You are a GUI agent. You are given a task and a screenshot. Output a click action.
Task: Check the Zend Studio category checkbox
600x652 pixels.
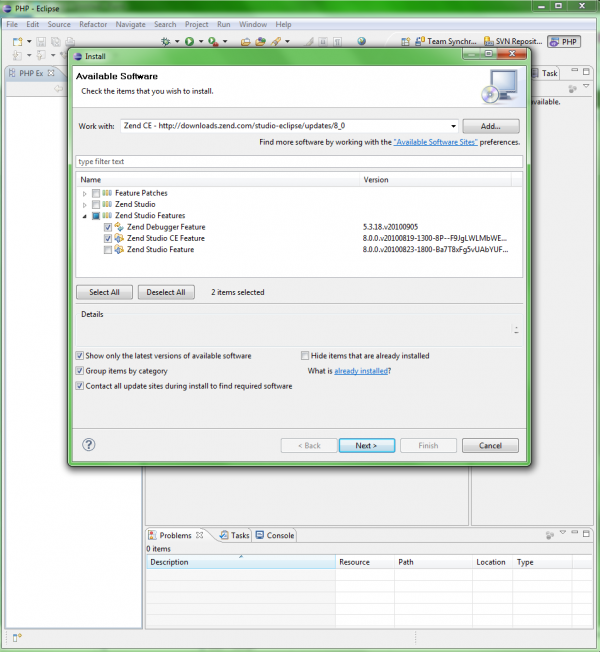click(96, 204)
